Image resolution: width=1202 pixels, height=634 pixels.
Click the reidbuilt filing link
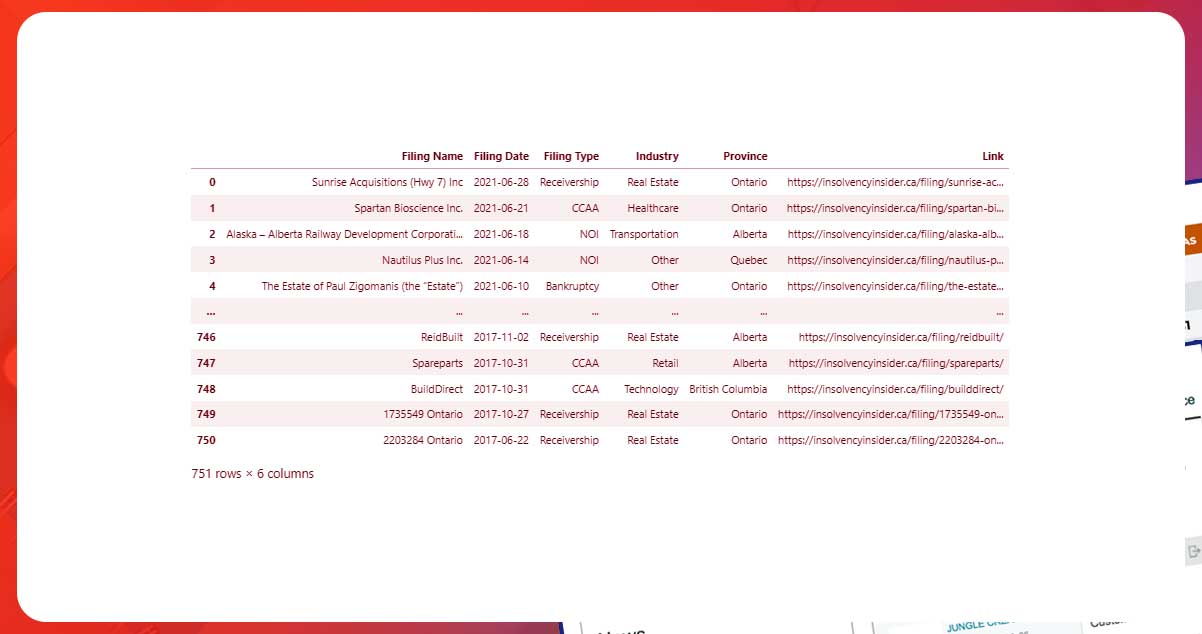pos(901,337)
